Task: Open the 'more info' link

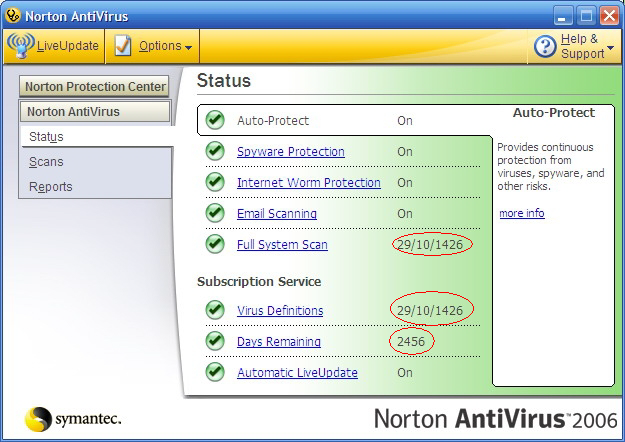Action: pos(522,213)
